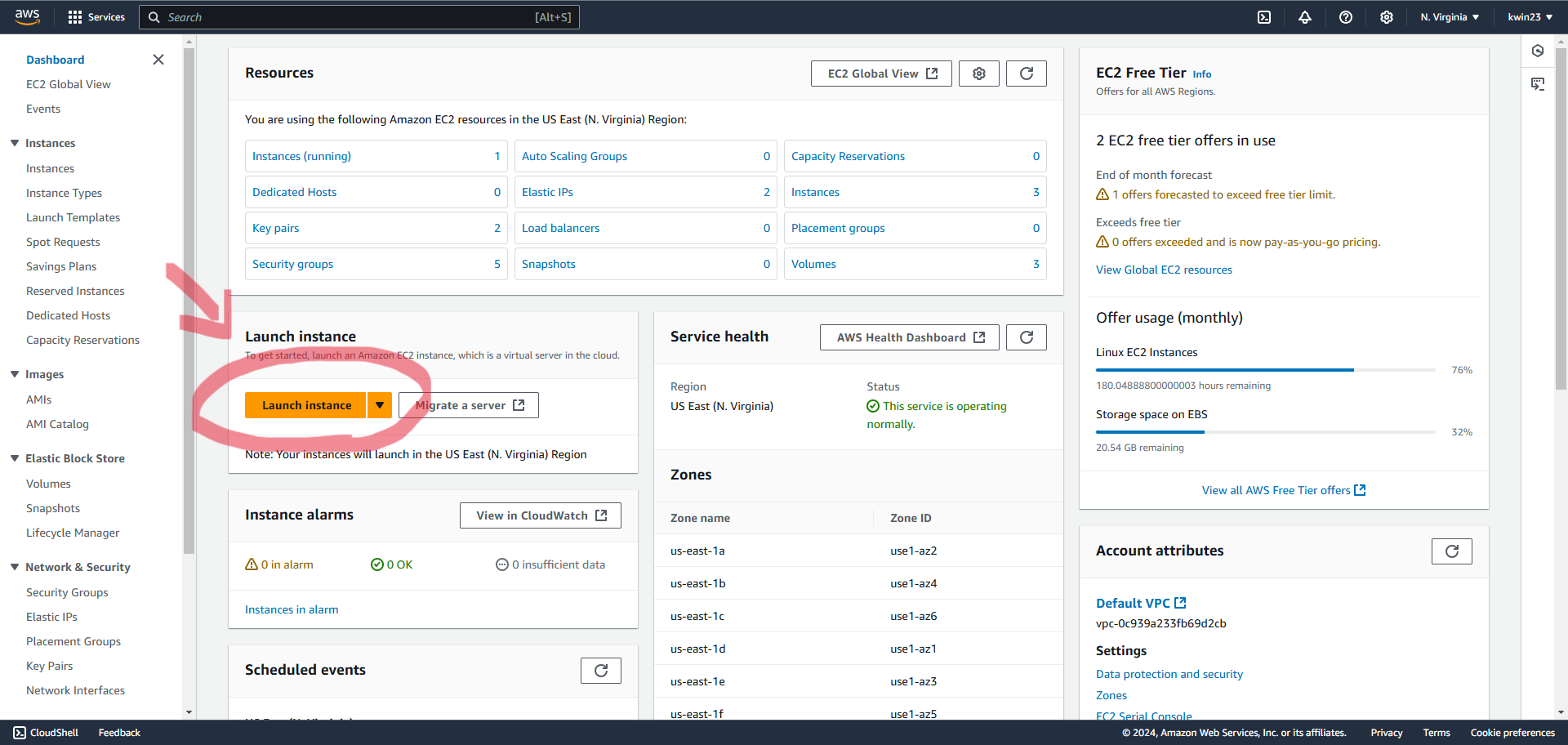Open Feedback in the footer

pos(119,733)
